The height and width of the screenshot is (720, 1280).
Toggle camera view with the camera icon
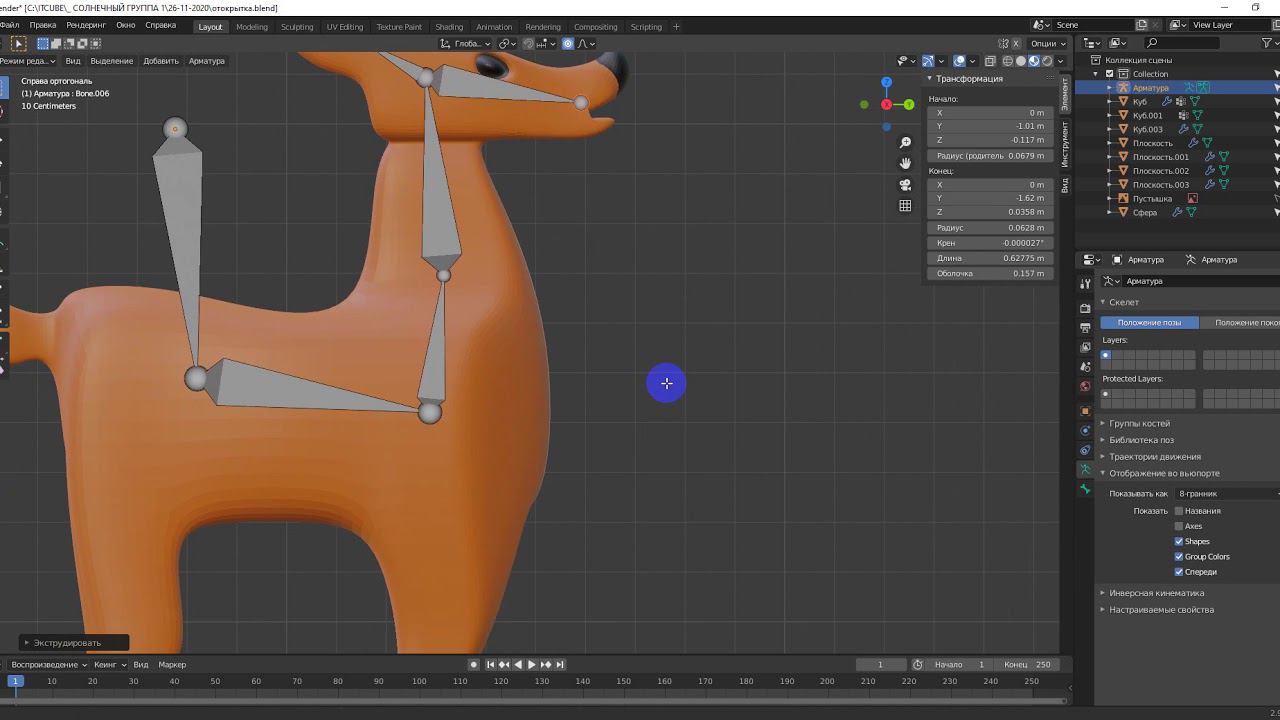[x=905, y=185]
